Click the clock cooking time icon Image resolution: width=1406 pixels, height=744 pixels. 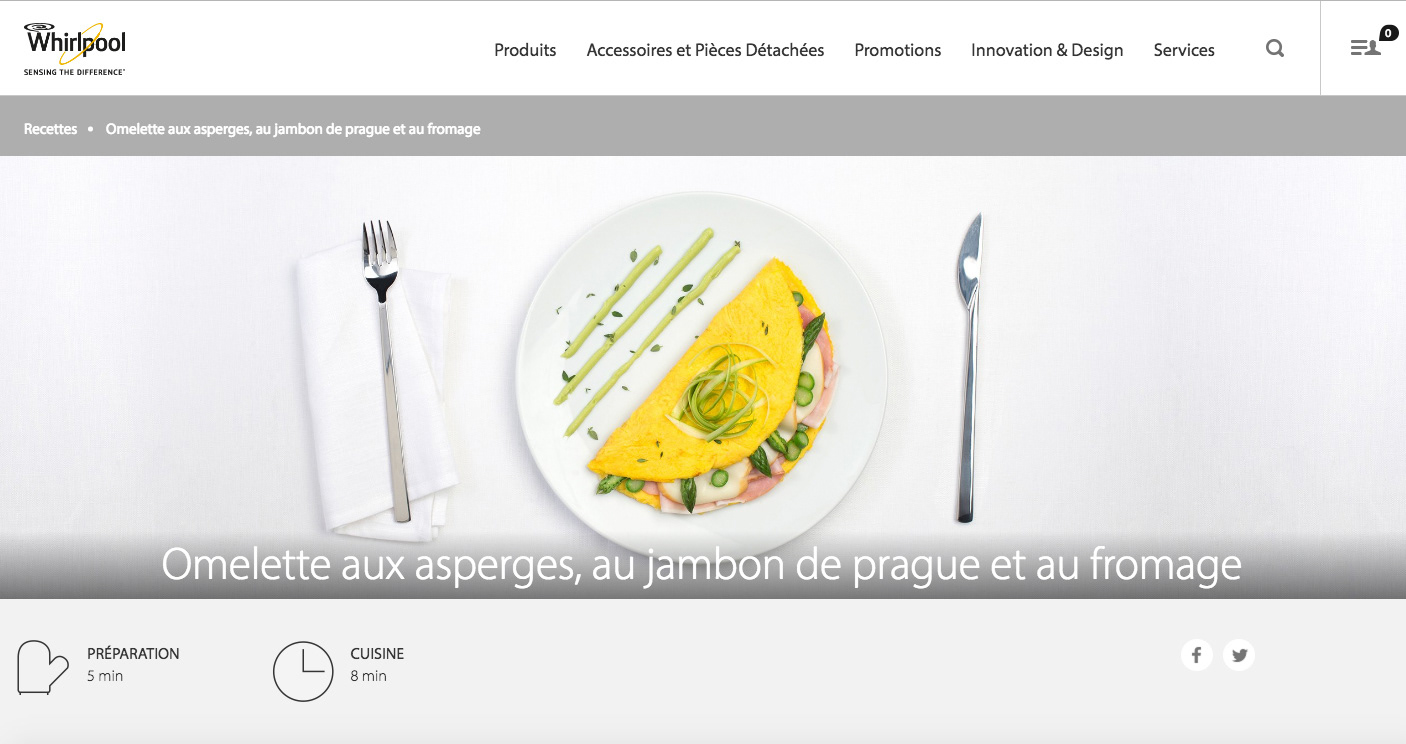point(303,671)
